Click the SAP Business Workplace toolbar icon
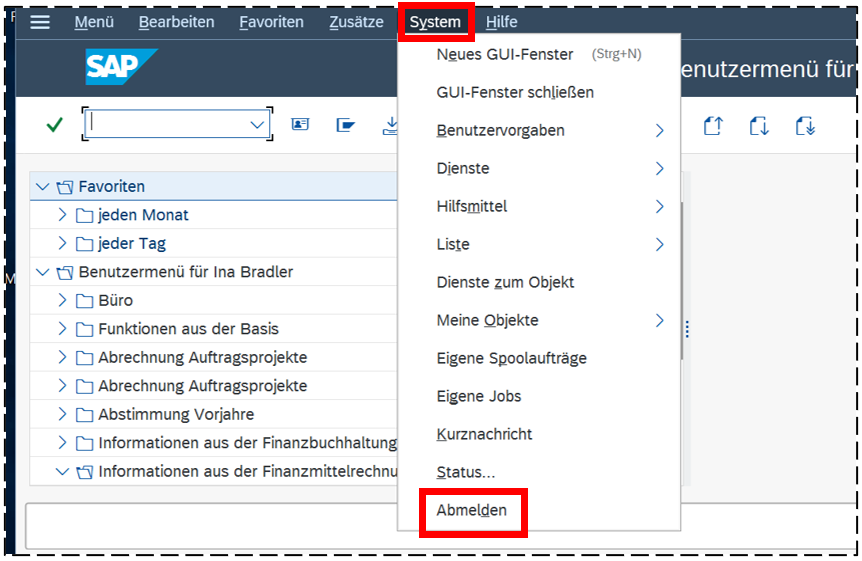 pyautogui.click(x=300, y=125)
